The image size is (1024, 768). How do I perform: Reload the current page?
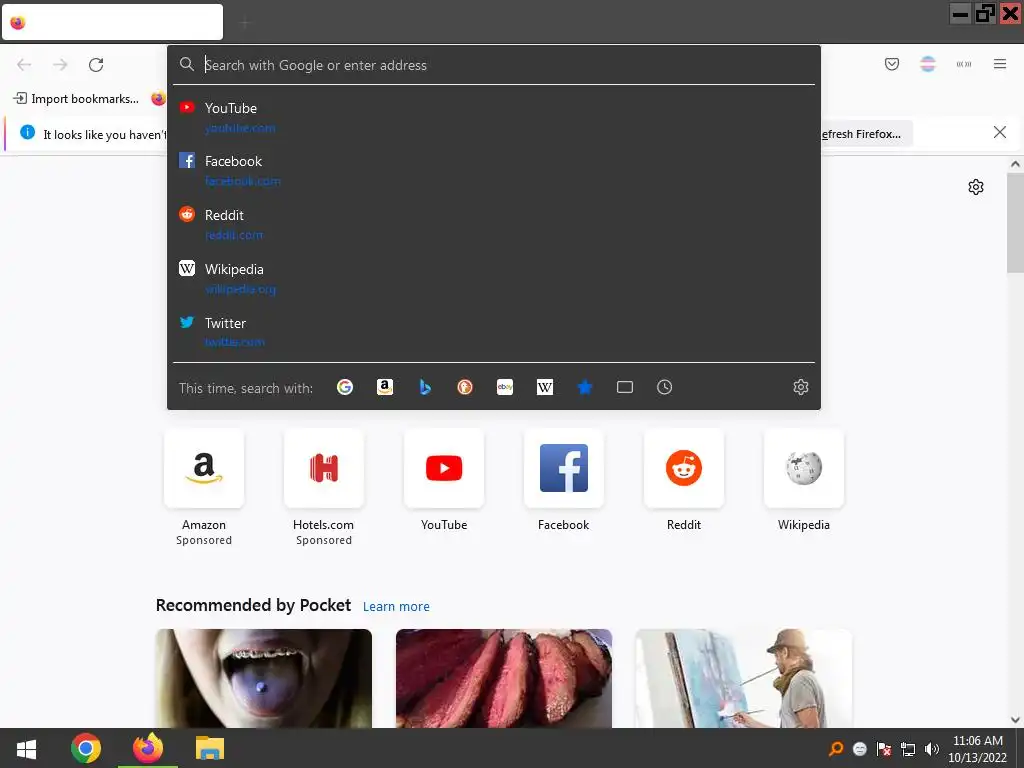pyautogui.click(x=96, y=64)
